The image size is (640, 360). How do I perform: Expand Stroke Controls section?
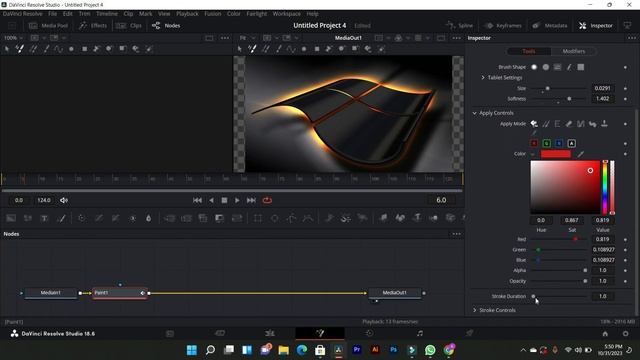click(x=475, y=310)
